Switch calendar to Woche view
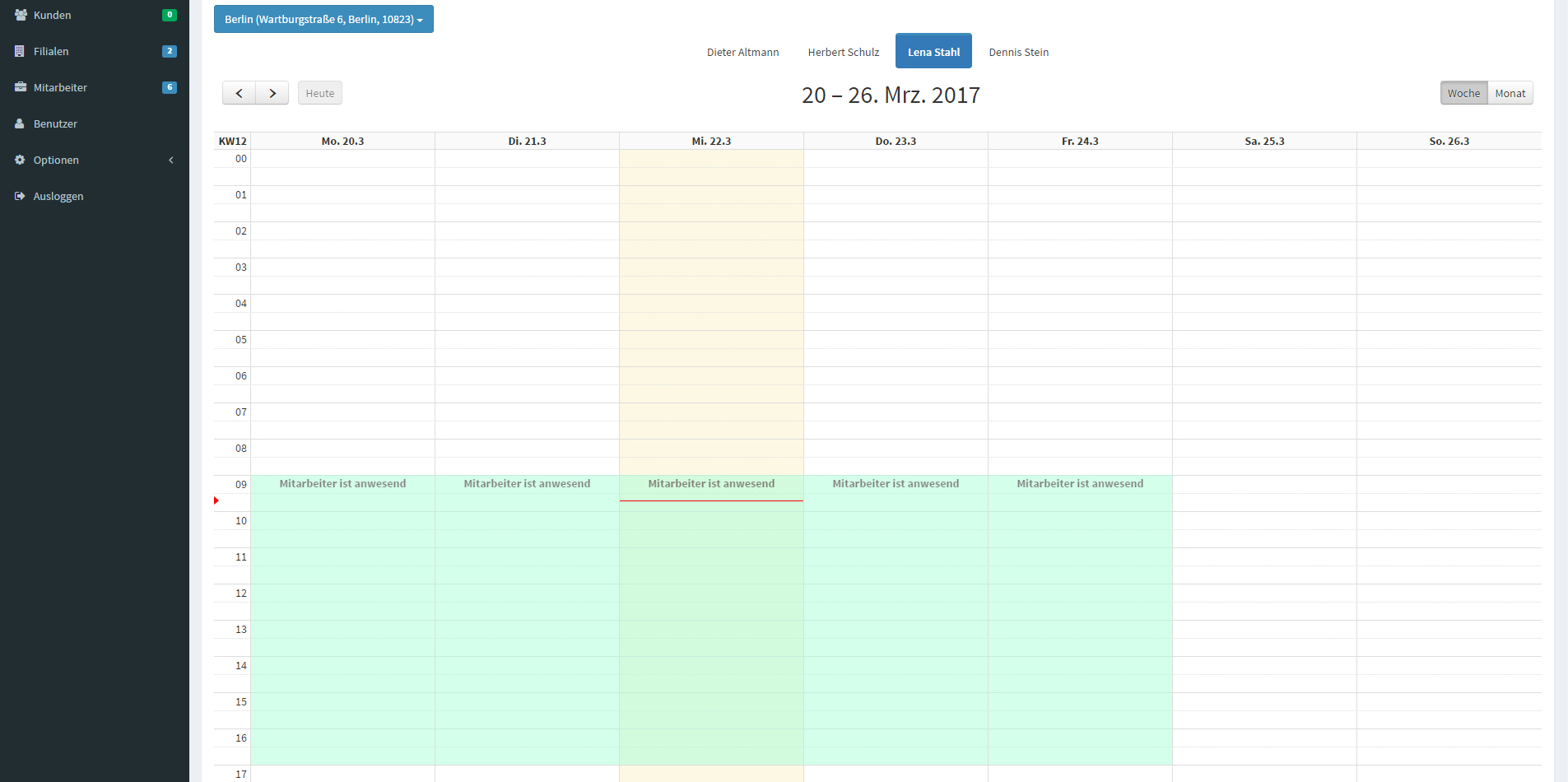Viewport: 1568px width, 782px height. [1463, 93]
